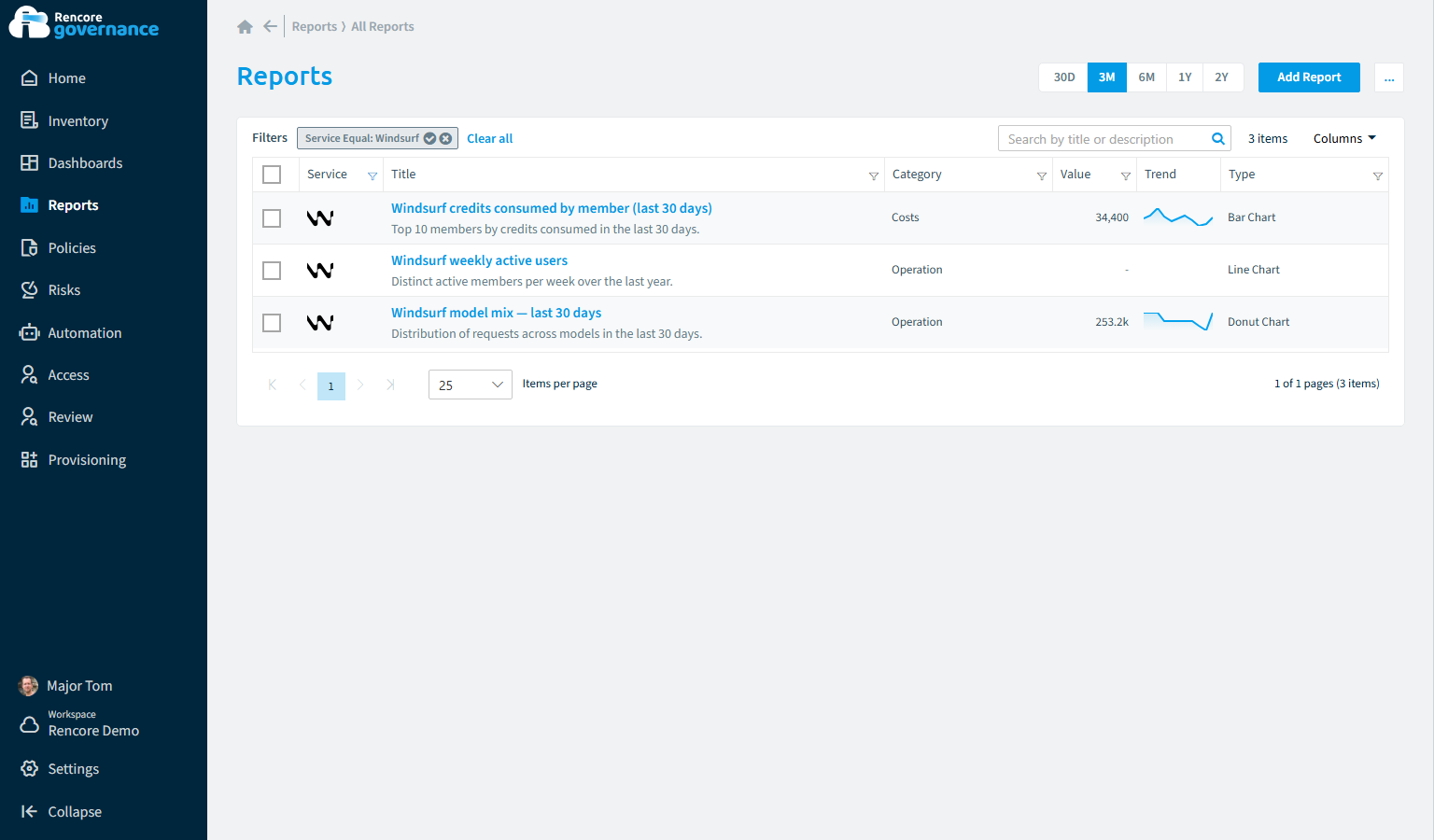Open Value column filter funnel
1434x840 pixels.
(1126, 175)
